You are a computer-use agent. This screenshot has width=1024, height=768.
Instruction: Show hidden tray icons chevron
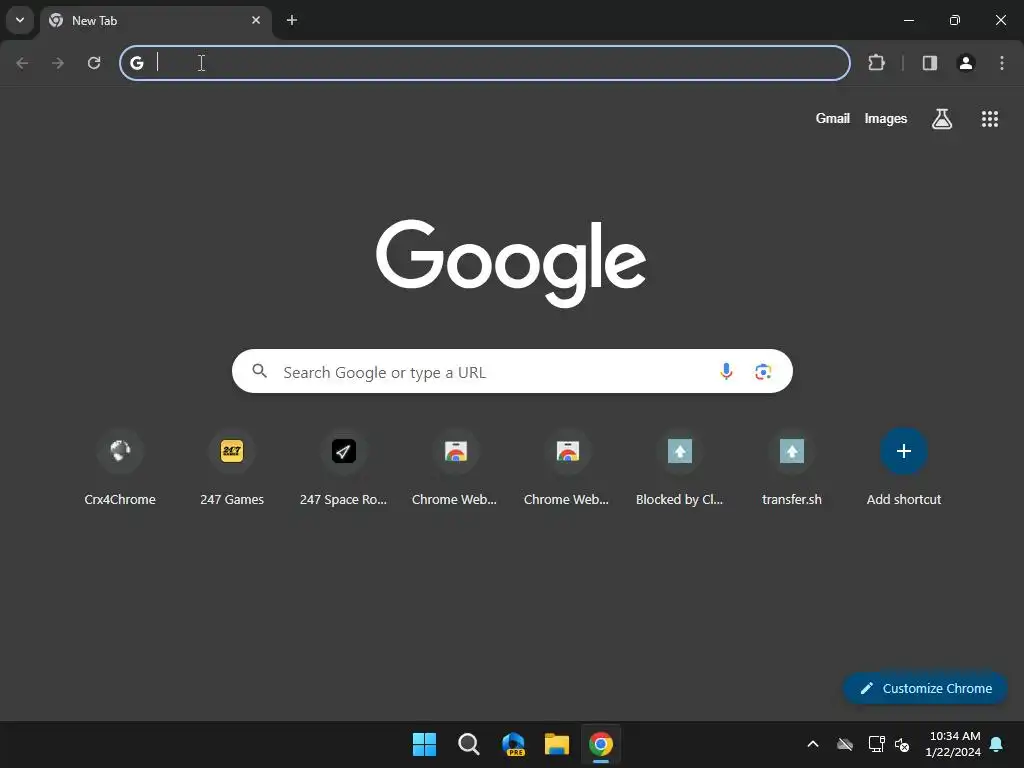pyautogui.click(x=813, y=744)
